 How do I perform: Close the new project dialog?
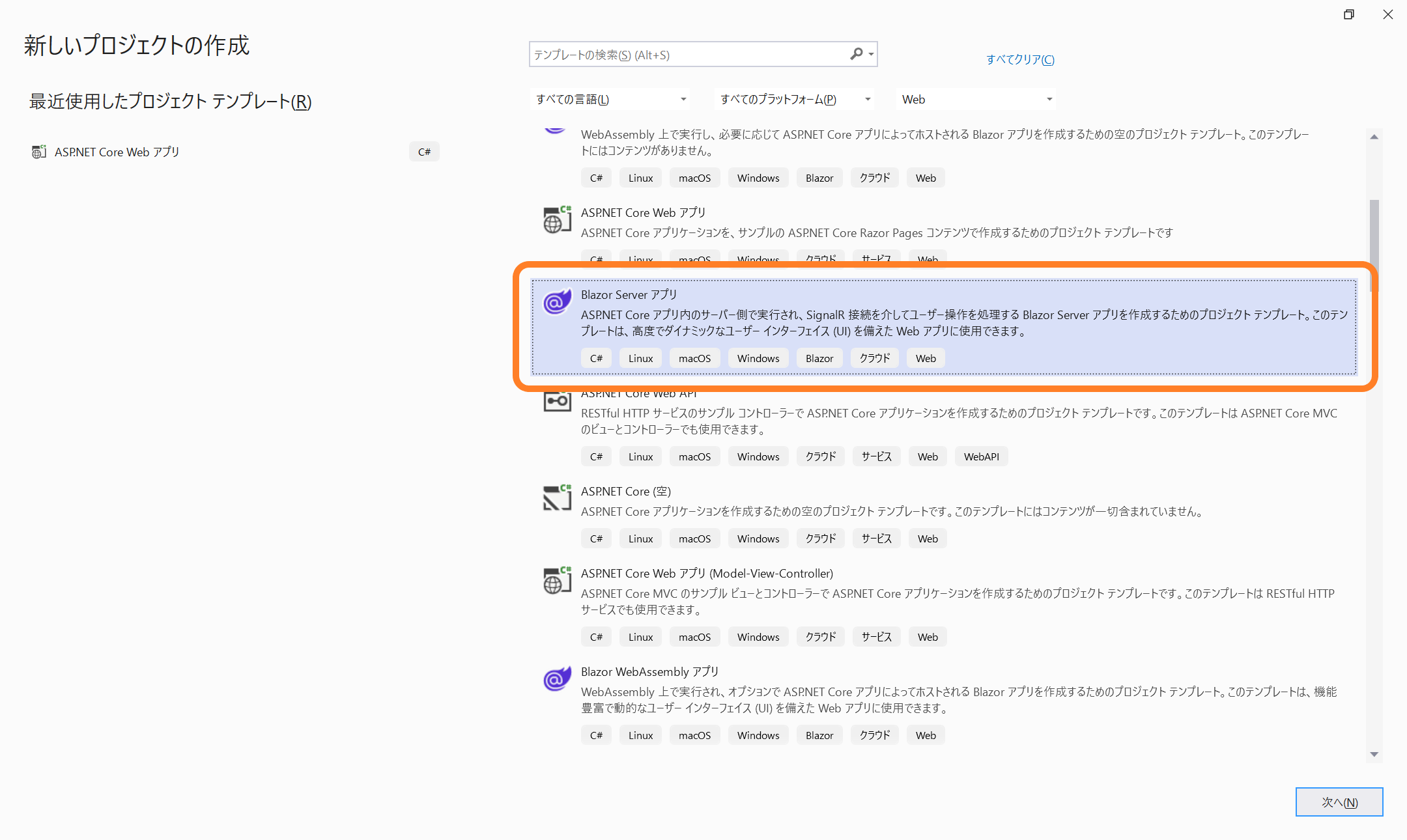[1388, 14]
